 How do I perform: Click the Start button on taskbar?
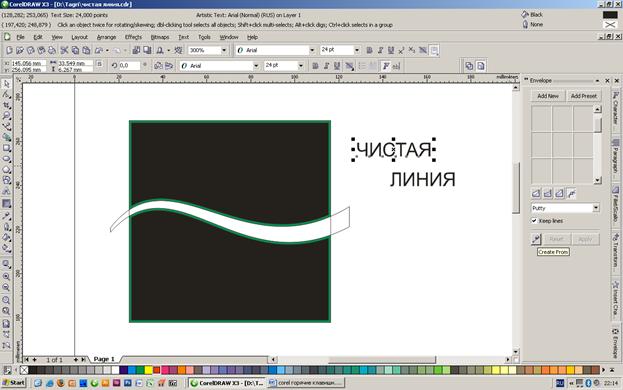[x=14, y=383]
